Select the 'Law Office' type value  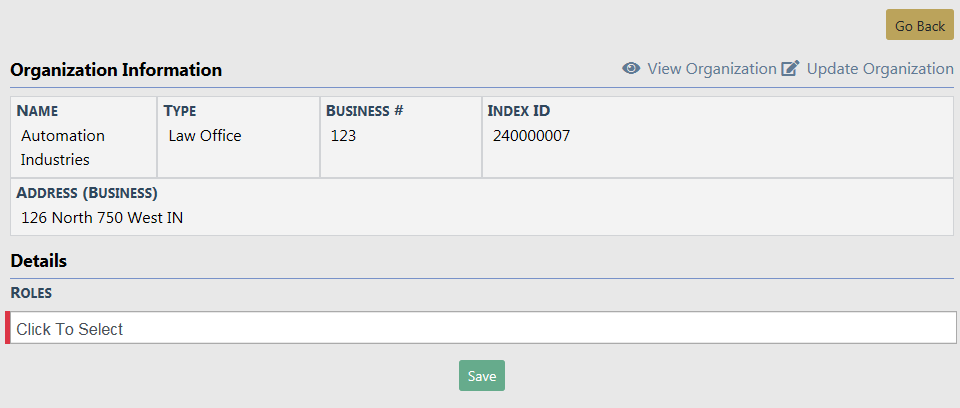pyautogui.click(x=205, y=136)
